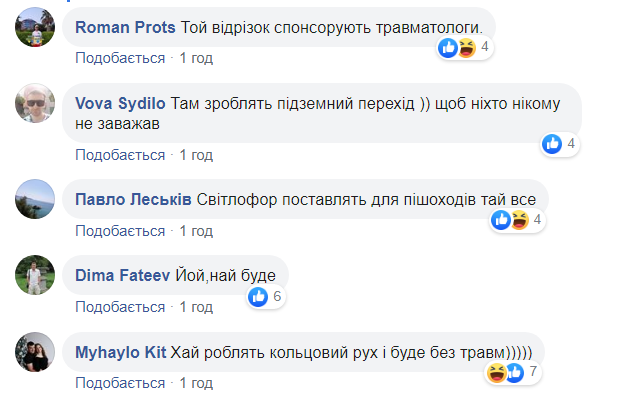Open Dima Fateev's avatar image
624x401 pixels.
click(37, 277)
